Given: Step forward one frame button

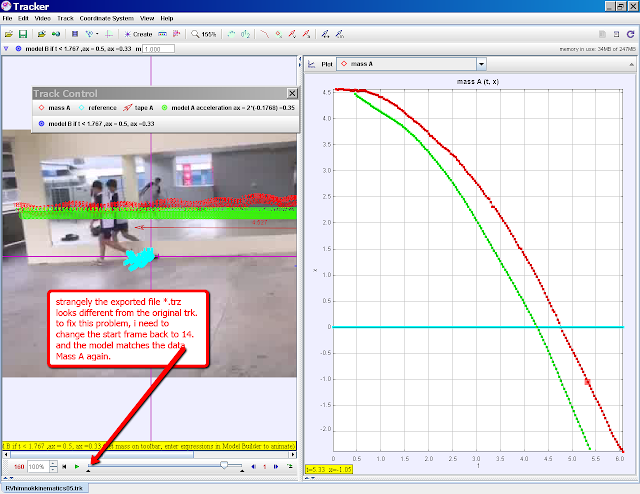Looking at the screenshot, I should pos(276,467).
